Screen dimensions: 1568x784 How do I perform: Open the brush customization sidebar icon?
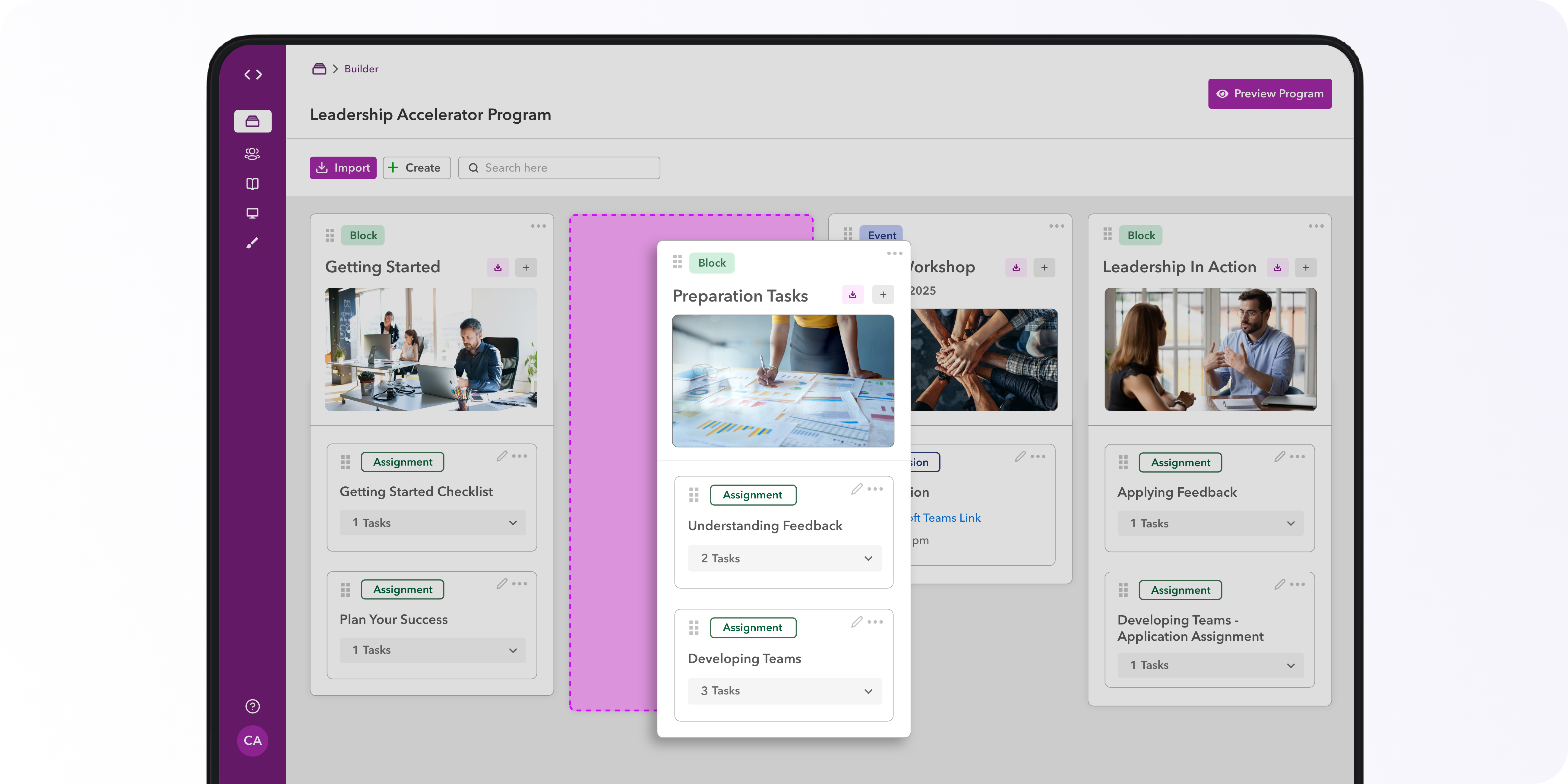[252, 243]
